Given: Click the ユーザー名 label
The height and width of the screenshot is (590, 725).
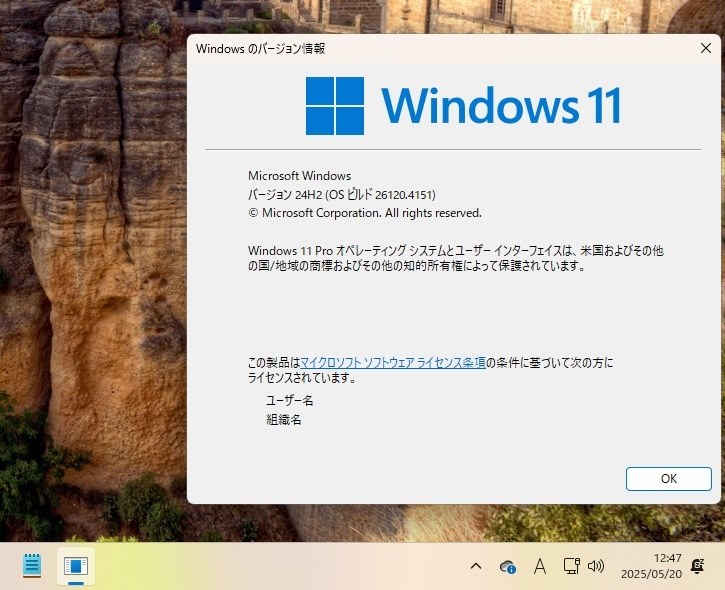Looking at the screenshot, I should tap(289, 400).
